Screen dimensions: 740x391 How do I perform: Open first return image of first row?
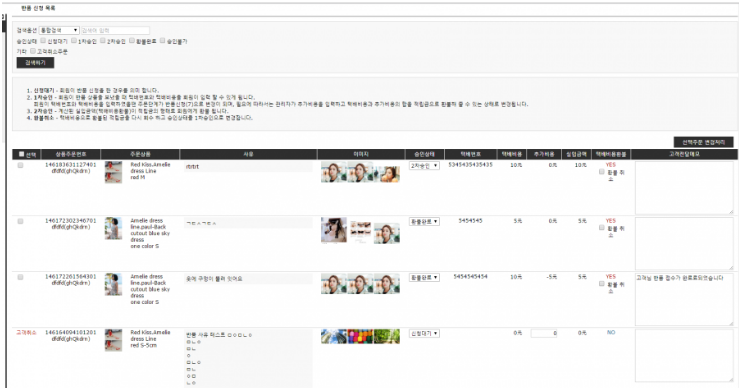coord(334,172)
